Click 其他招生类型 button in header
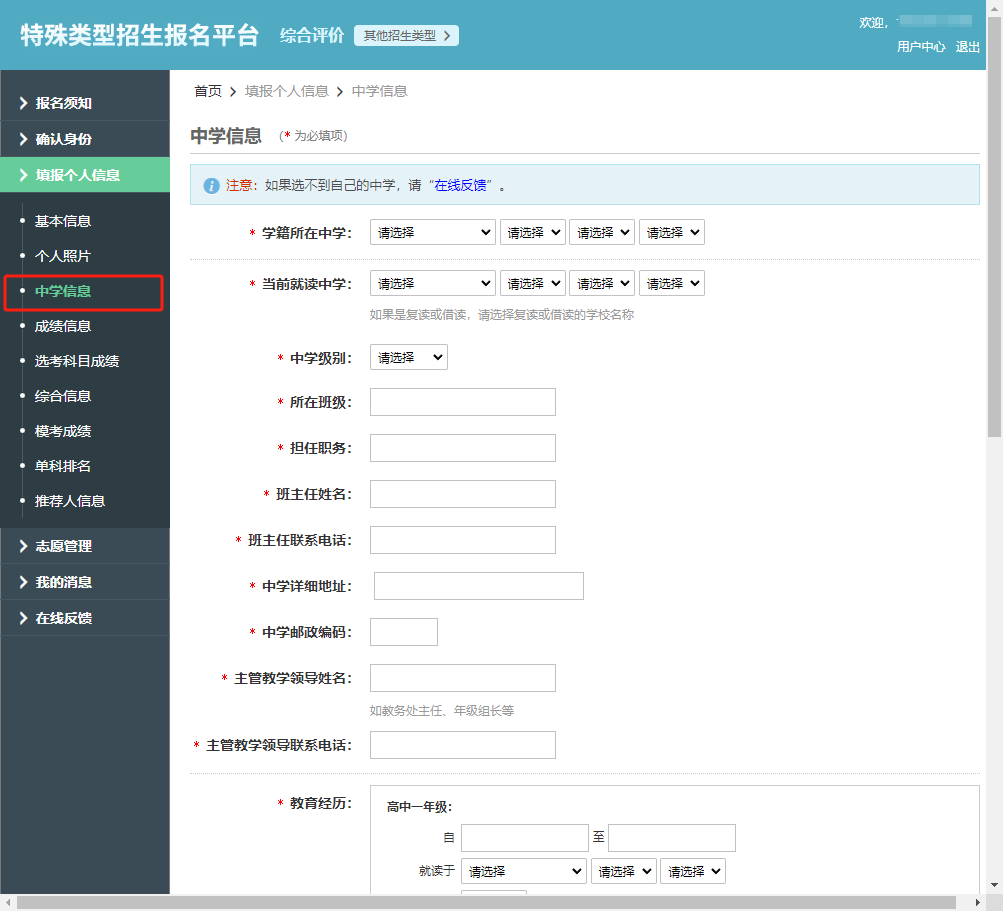 coord(406,36)
